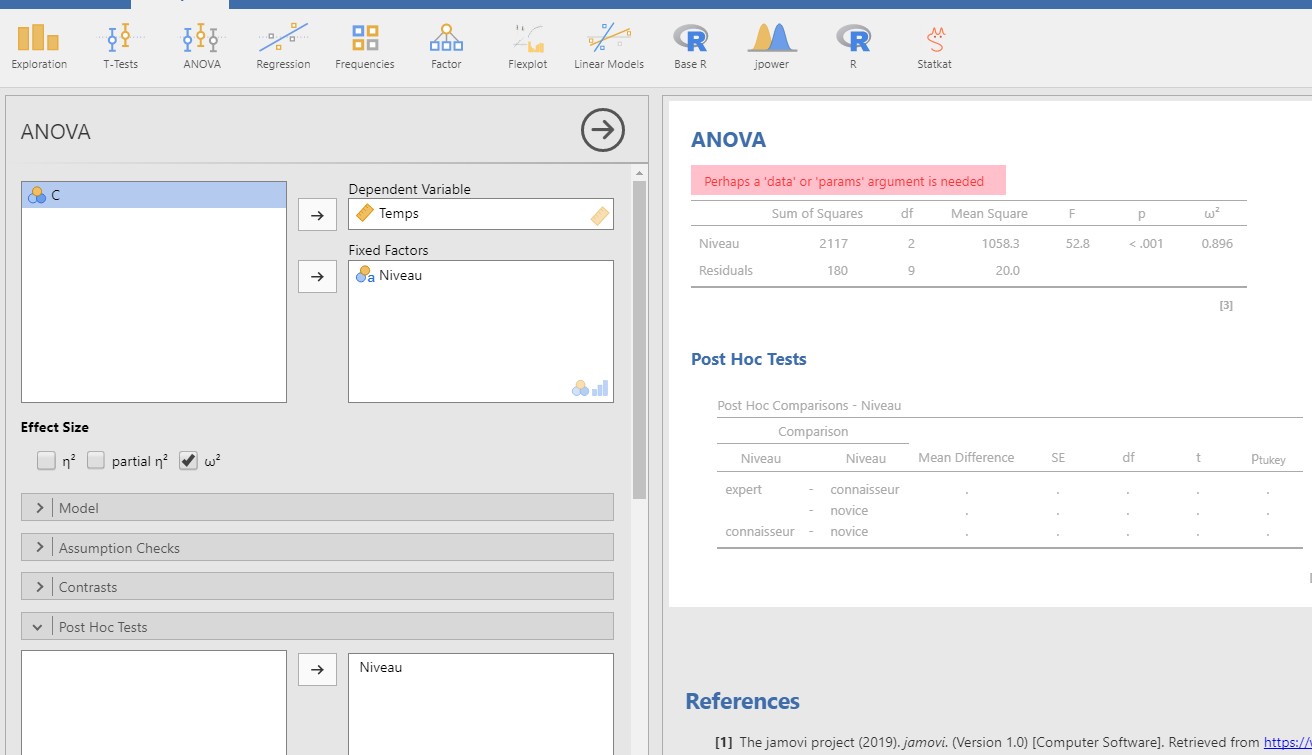Image resolution: width=1312 pixels, height=755 pixels.
Task: Click the References heading in results
Action: coord(743,701)
